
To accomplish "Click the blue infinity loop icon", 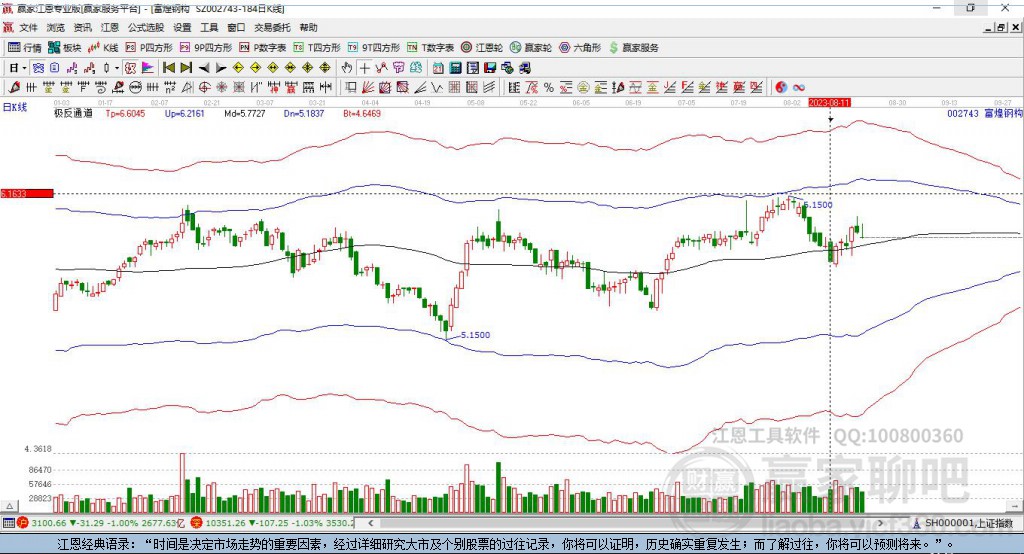I will [799, 87].
